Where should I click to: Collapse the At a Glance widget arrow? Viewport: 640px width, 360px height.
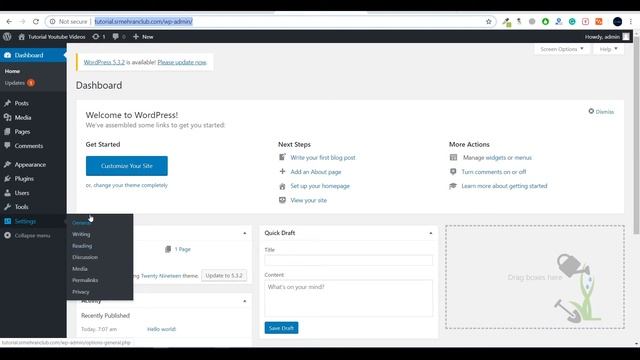244,233
